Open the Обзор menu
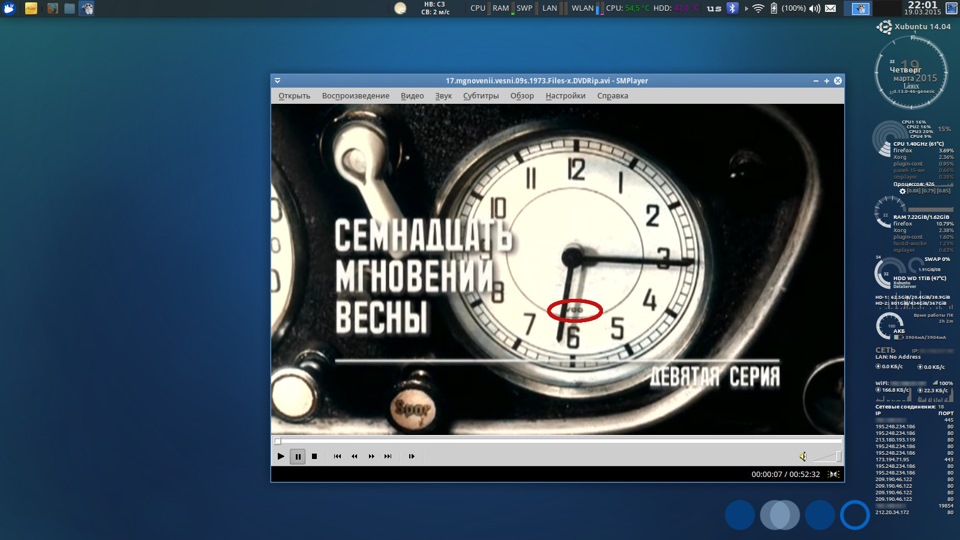The height and width of the screenshot is (540, 960). pos(522,96)
